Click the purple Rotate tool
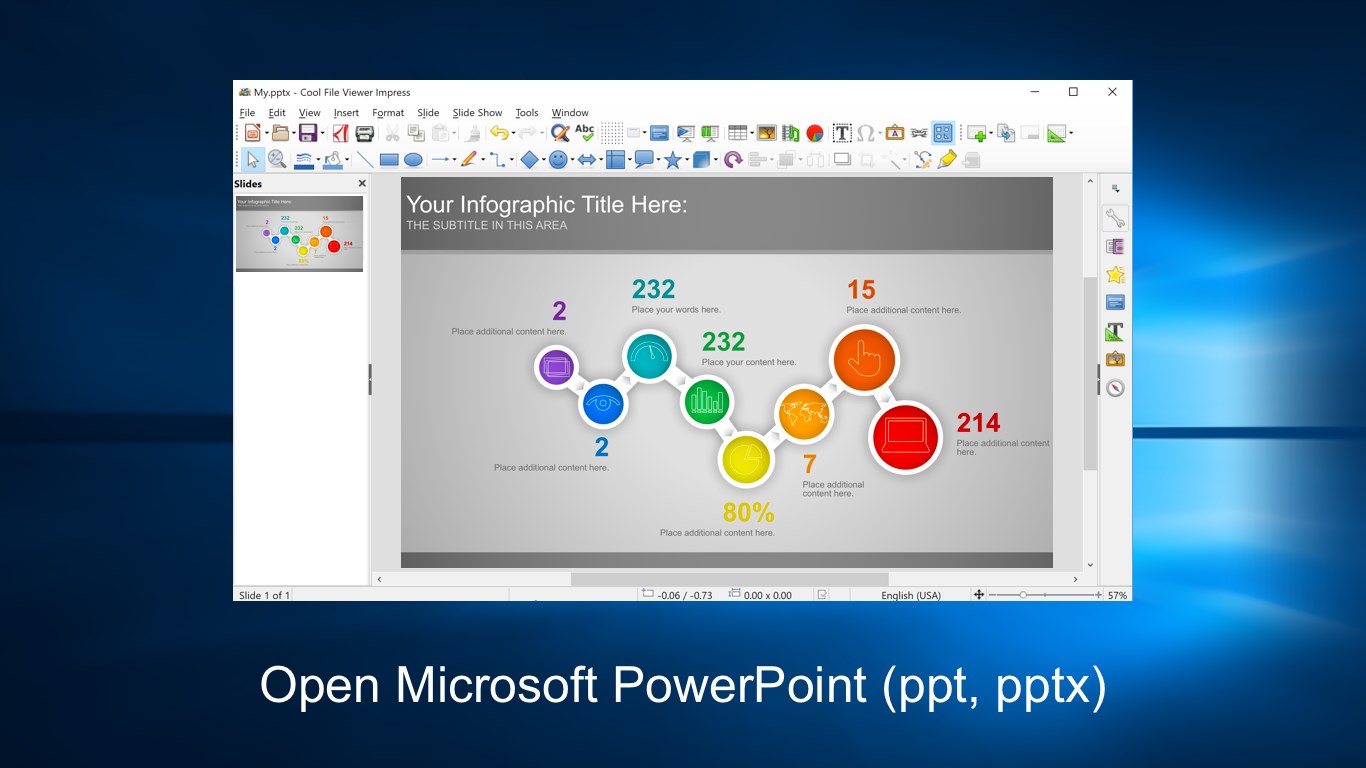Viewport: 1366px width, 768px height. (x=733, y=160)
